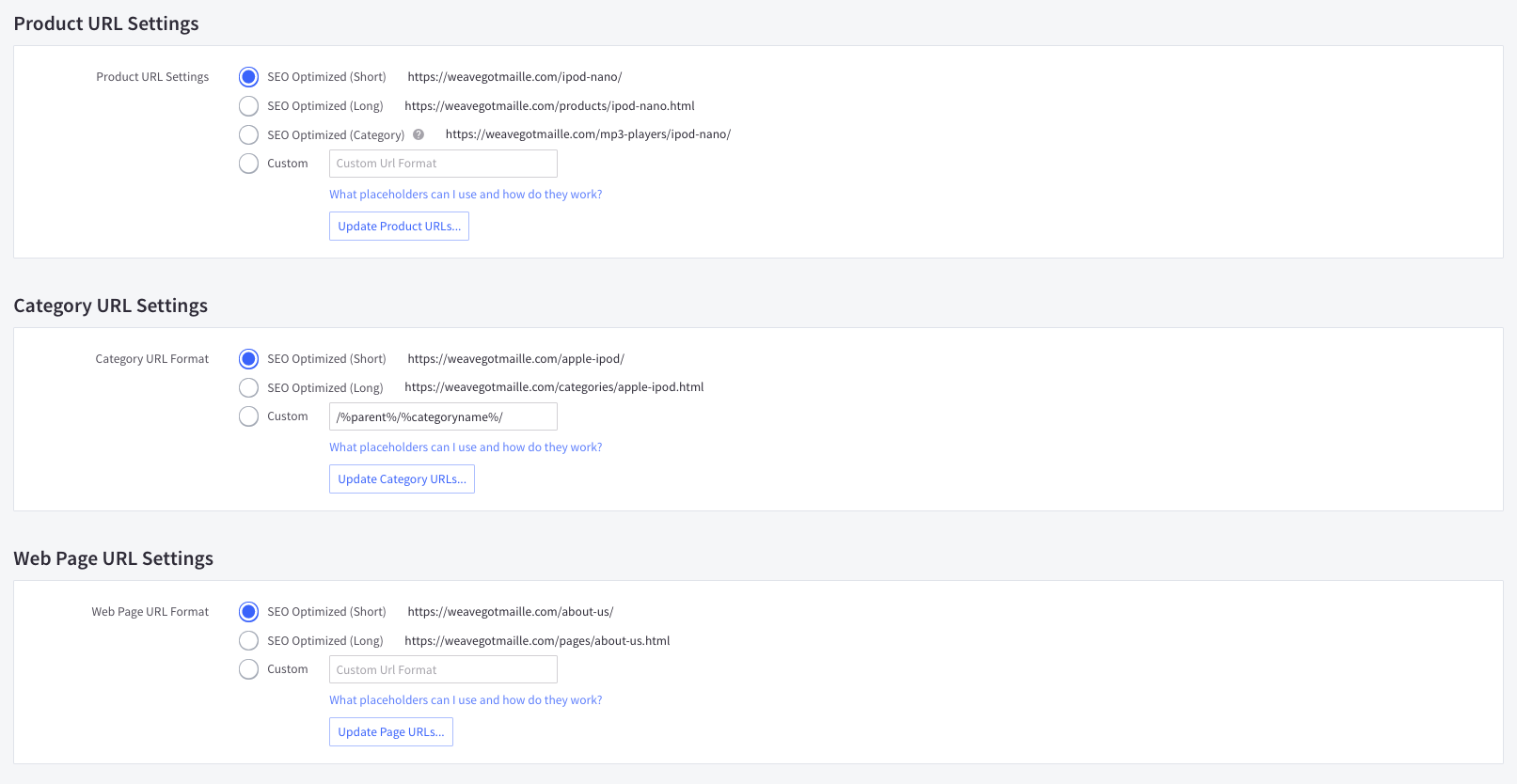The width and height of the screenshot is (1517, 784).
Task: Select Product SEO Optimized (Category) radio button
Action: coord(248,134)
